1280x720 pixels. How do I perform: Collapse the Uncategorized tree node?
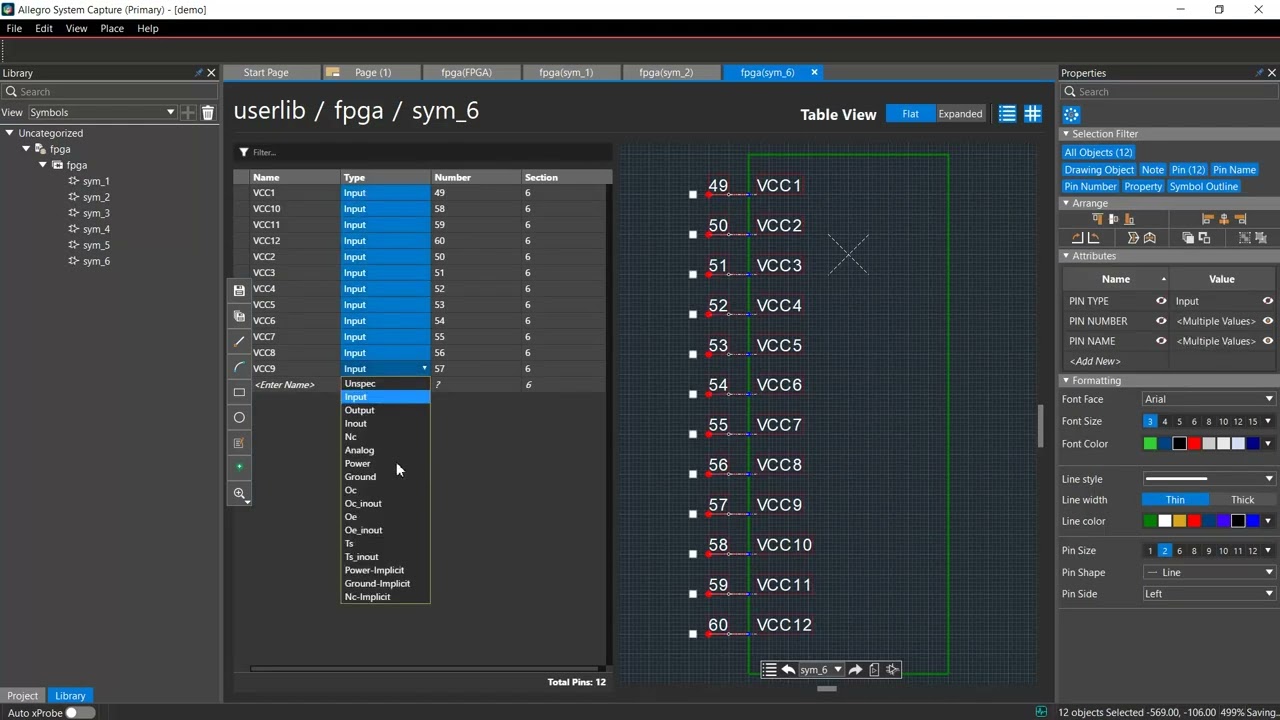click(9, 133)
